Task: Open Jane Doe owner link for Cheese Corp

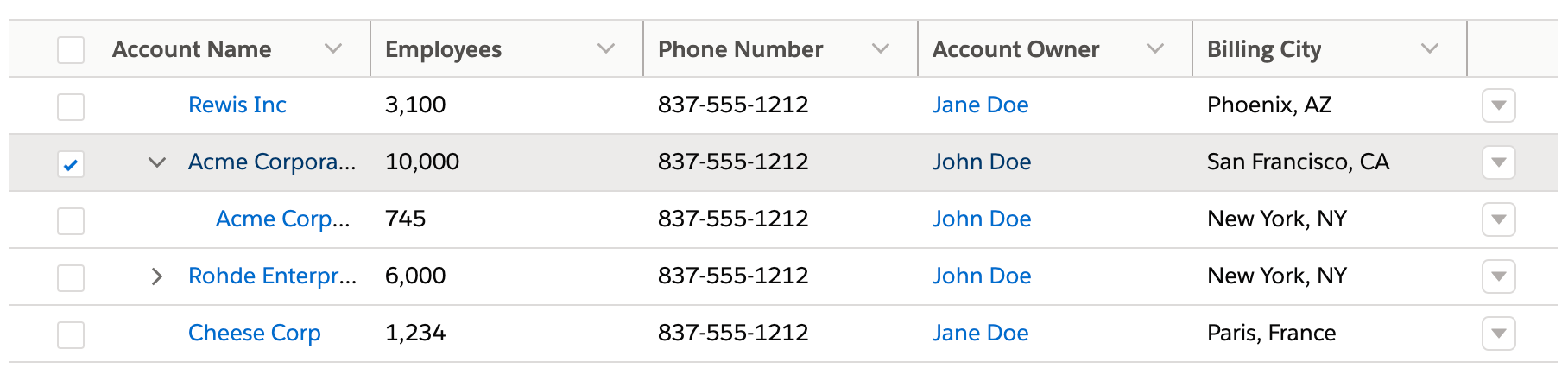Action: pyautogui.click(x=980, y=334)
